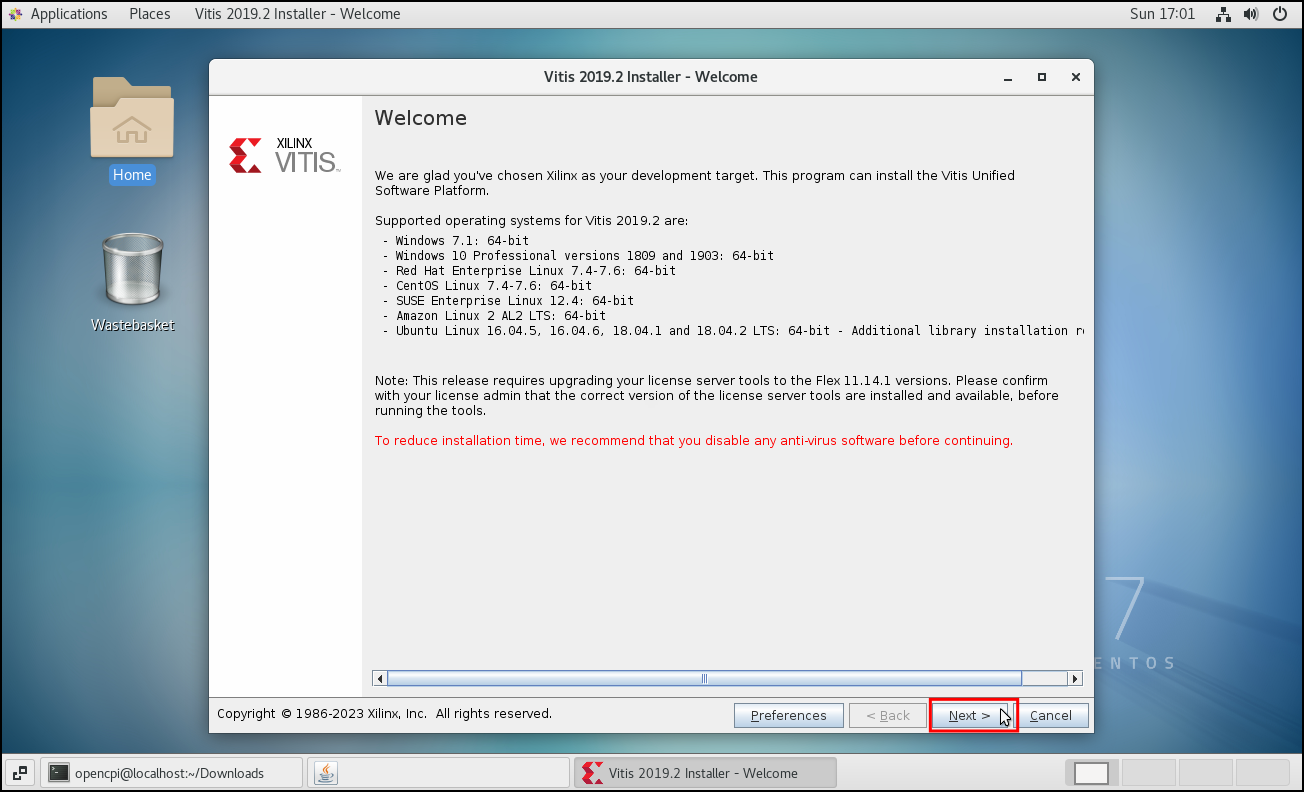
Task: Switch to opencpi terminal in taskbar
Action: (172, 773)
